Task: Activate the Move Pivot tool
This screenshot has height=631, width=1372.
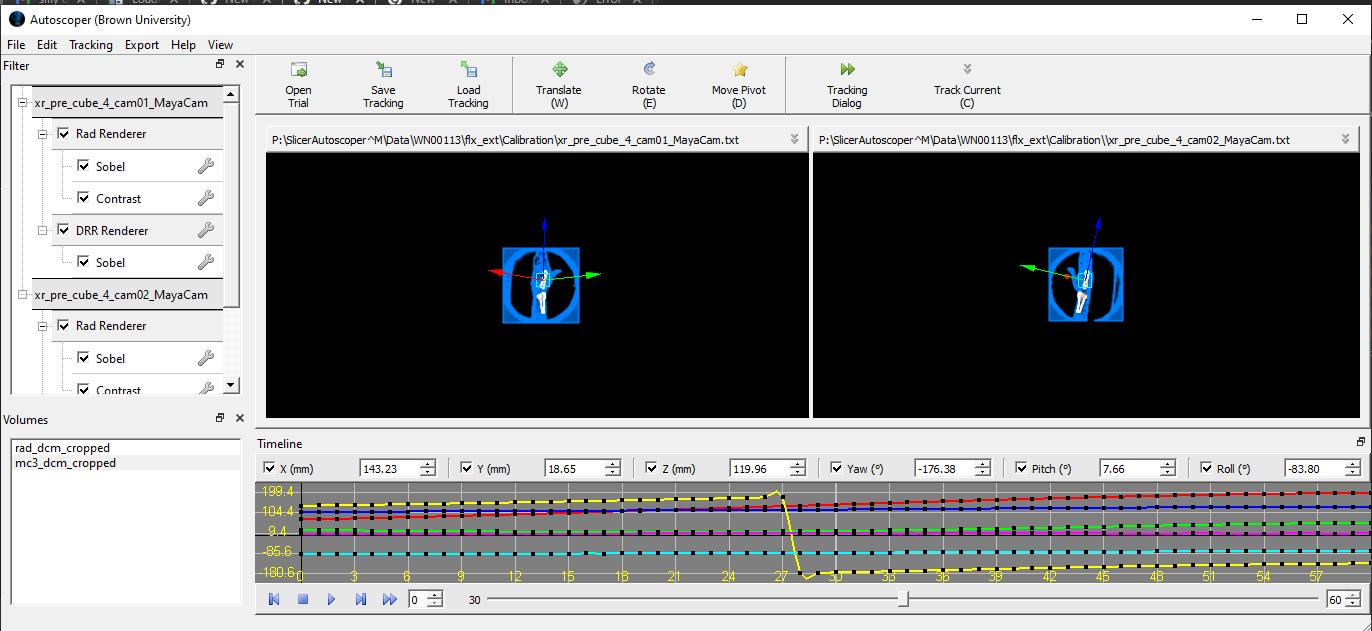Action: (738, 84)
